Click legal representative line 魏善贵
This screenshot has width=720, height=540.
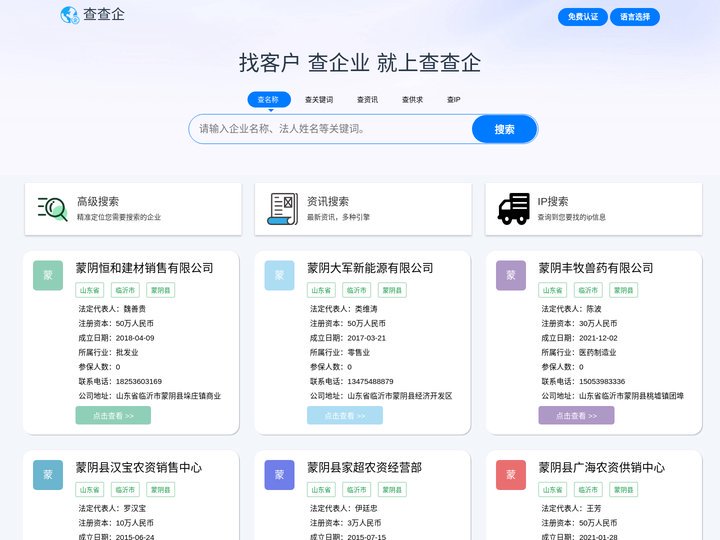(112, 309)
